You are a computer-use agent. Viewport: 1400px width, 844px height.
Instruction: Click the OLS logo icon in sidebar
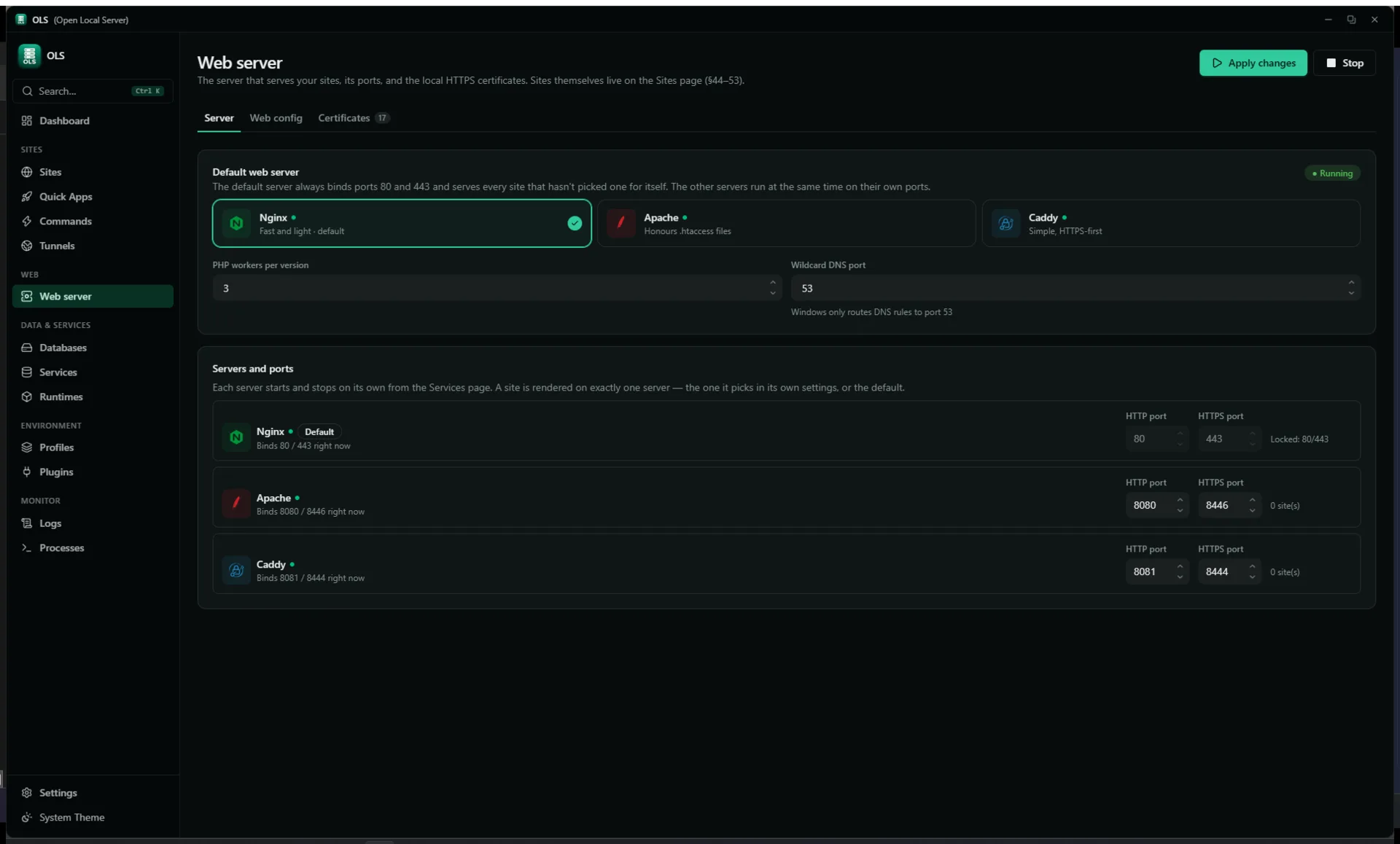pos(29,55)
